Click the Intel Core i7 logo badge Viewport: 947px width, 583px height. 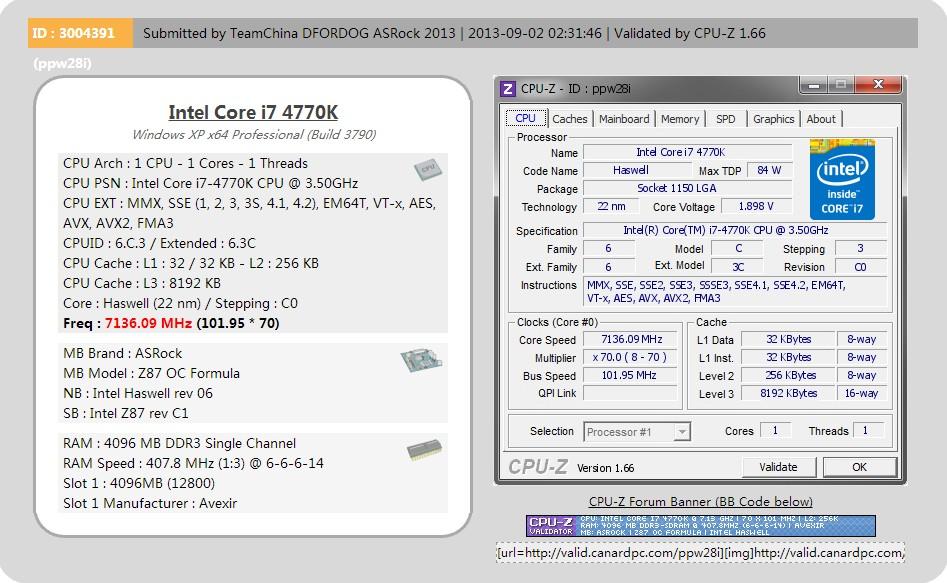click(842, 179)
